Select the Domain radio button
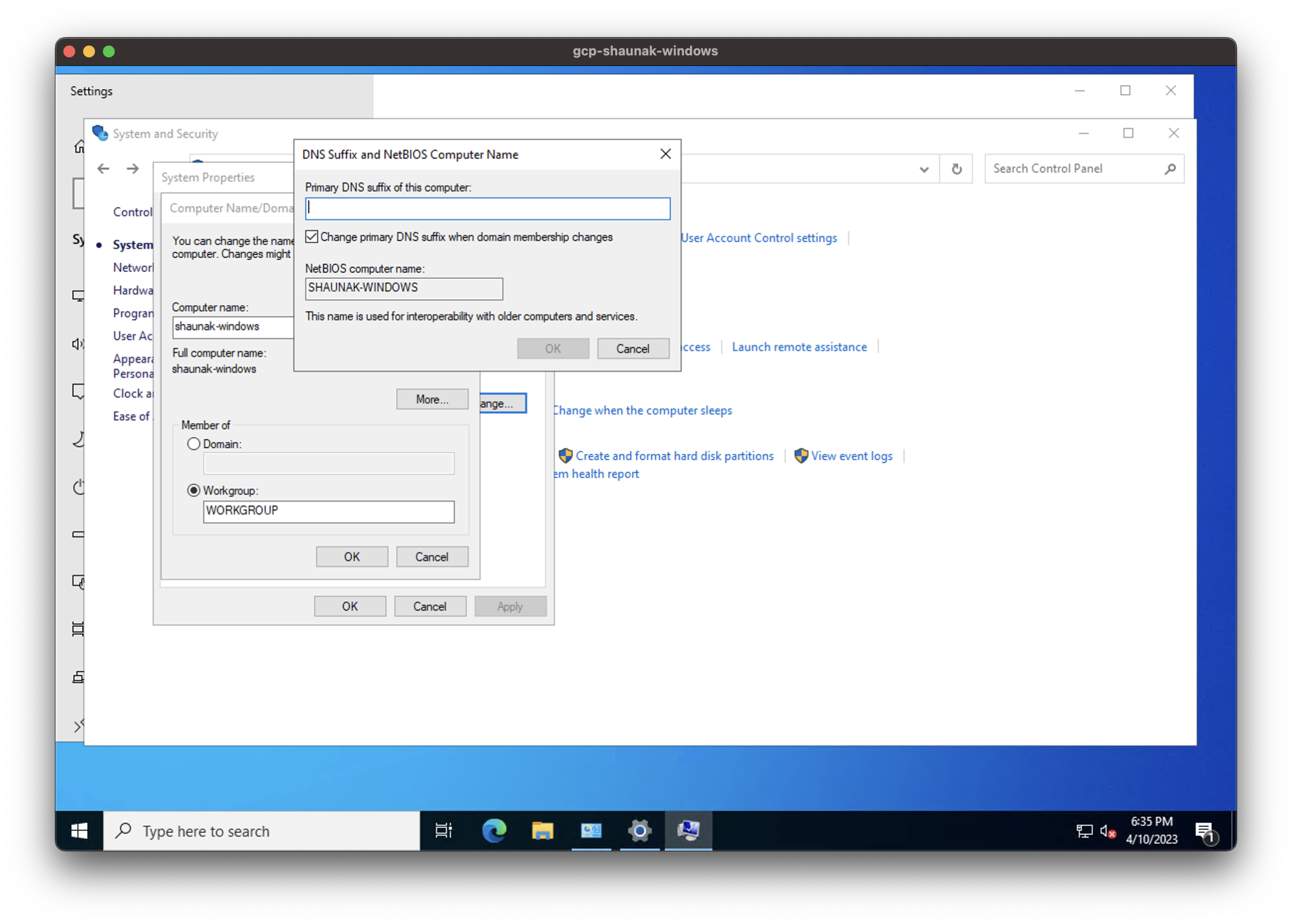Viewport: 1292px width, 924px height. coord(194,444)
